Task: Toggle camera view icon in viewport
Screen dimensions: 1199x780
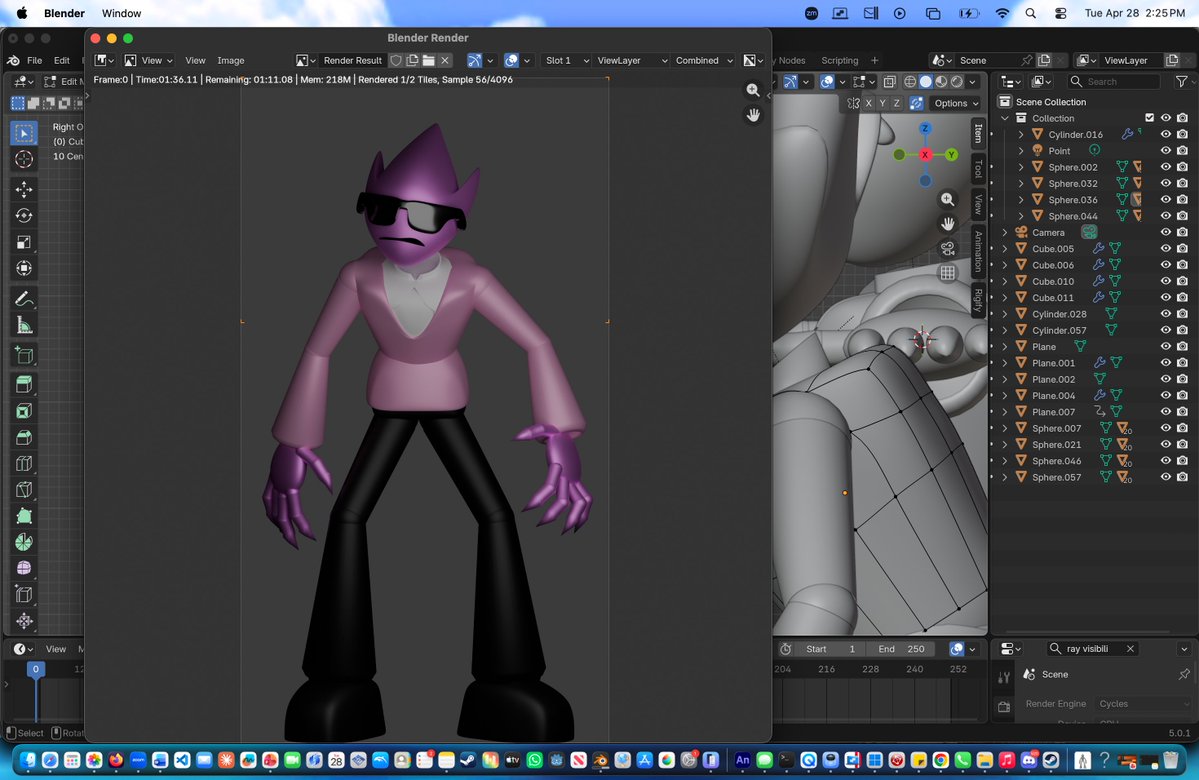Action: point(947,249)
